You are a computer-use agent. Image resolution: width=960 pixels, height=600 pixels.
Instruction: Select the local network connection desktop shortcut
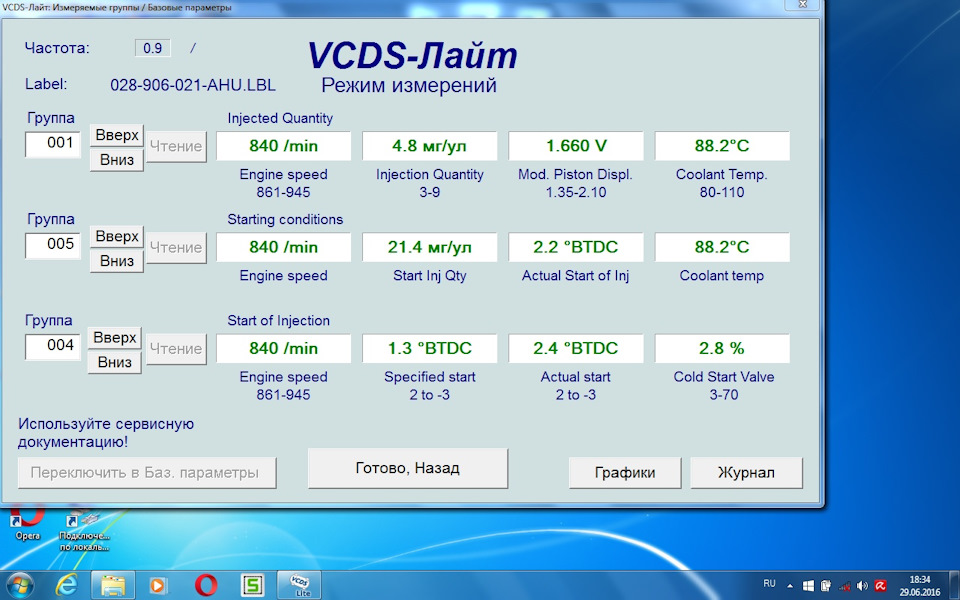[x=84, y=531]
